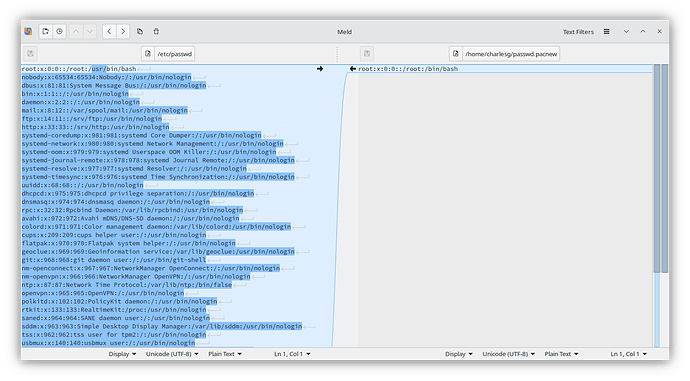Click the rtkit RealtimeKit line
Screen dimensions: 690x381
(114, 310)
